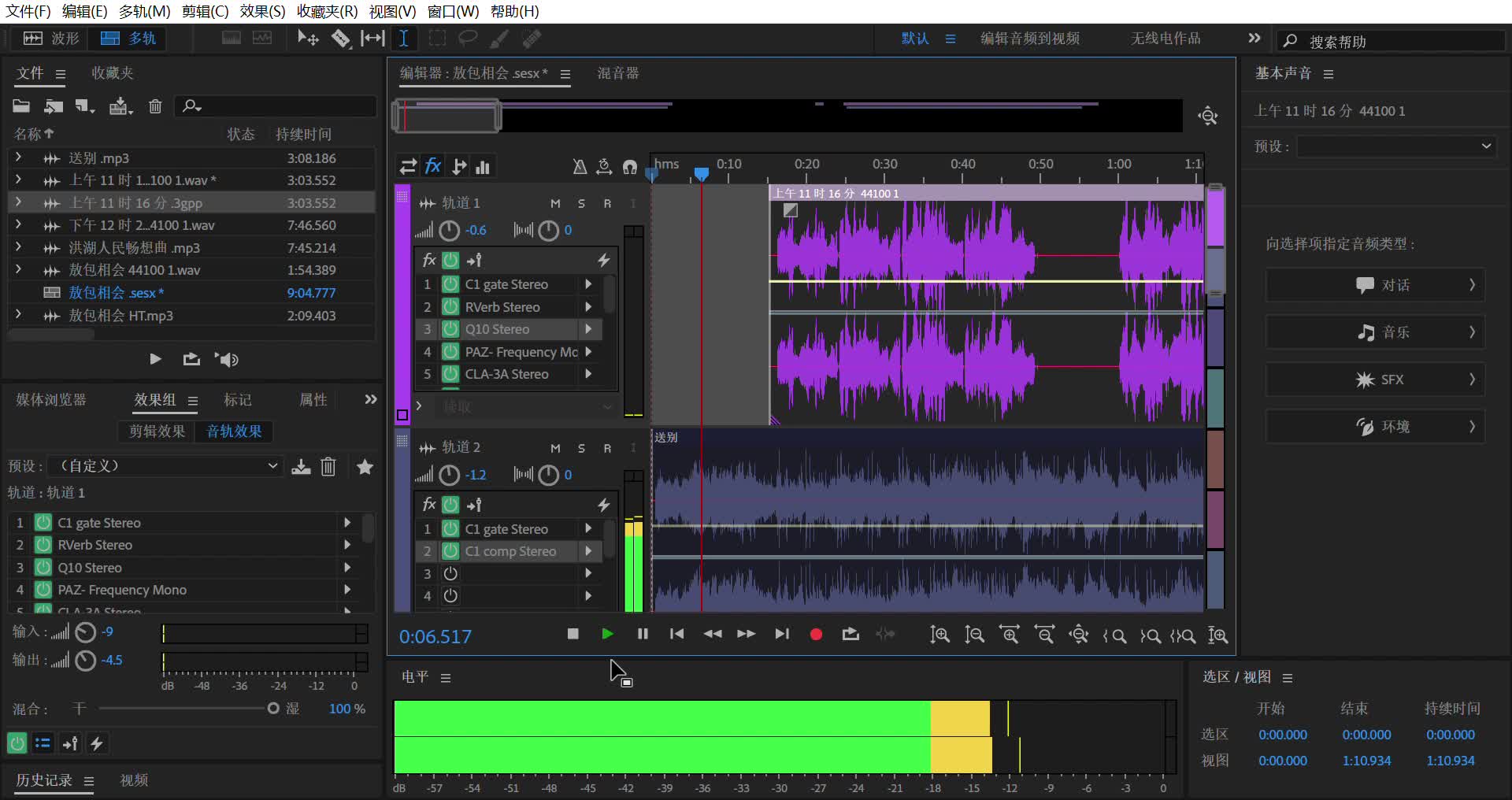Image resolution: width=1512 pixels, height=800 pixels.
Task: Toggle the sends view in editor toolbar
Action: coord(458,166)
